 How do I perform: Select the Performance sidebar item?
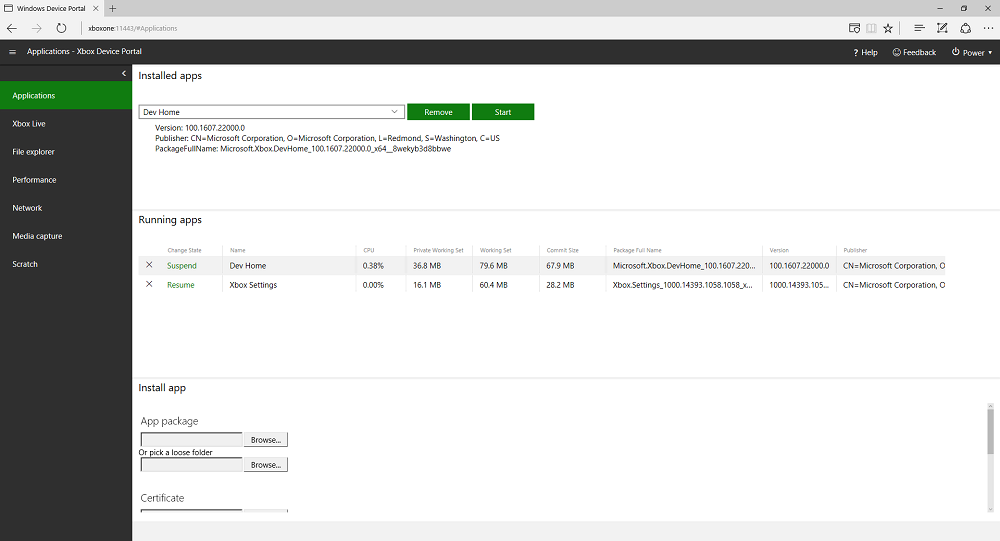pos(34,180)
